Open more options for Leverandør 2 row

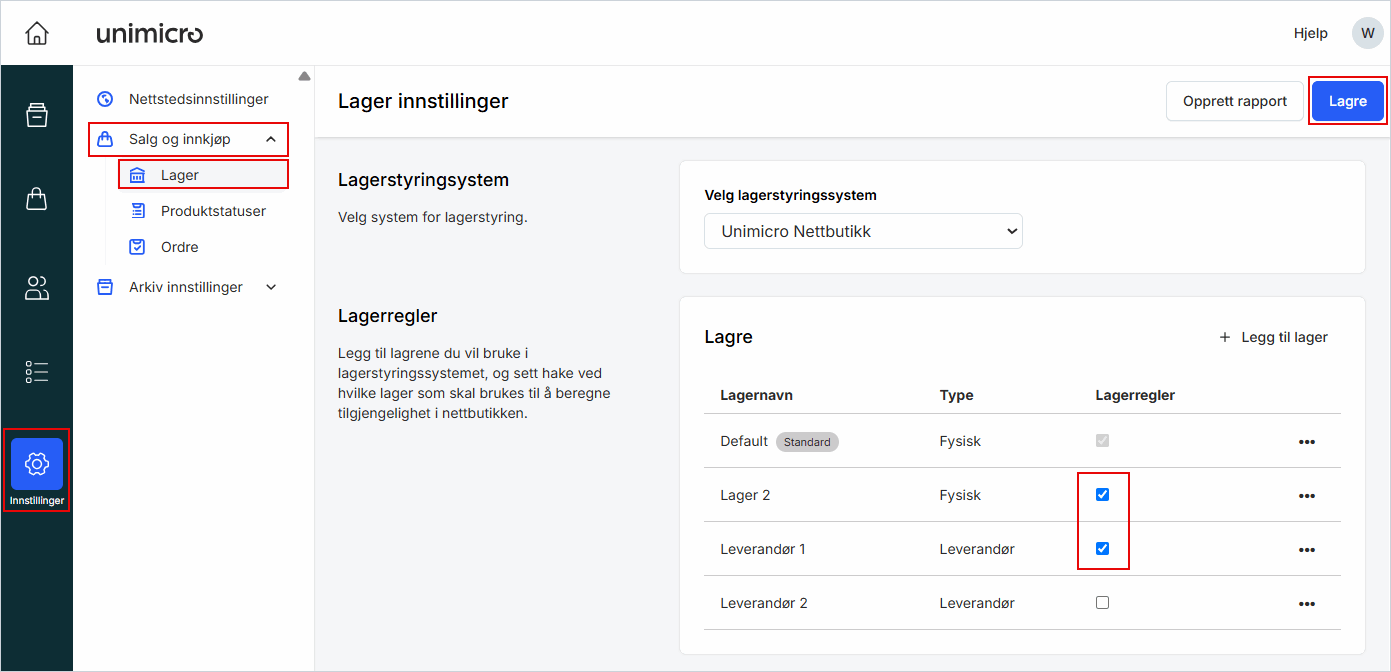pyautogui.click(x=1306, y=604)
